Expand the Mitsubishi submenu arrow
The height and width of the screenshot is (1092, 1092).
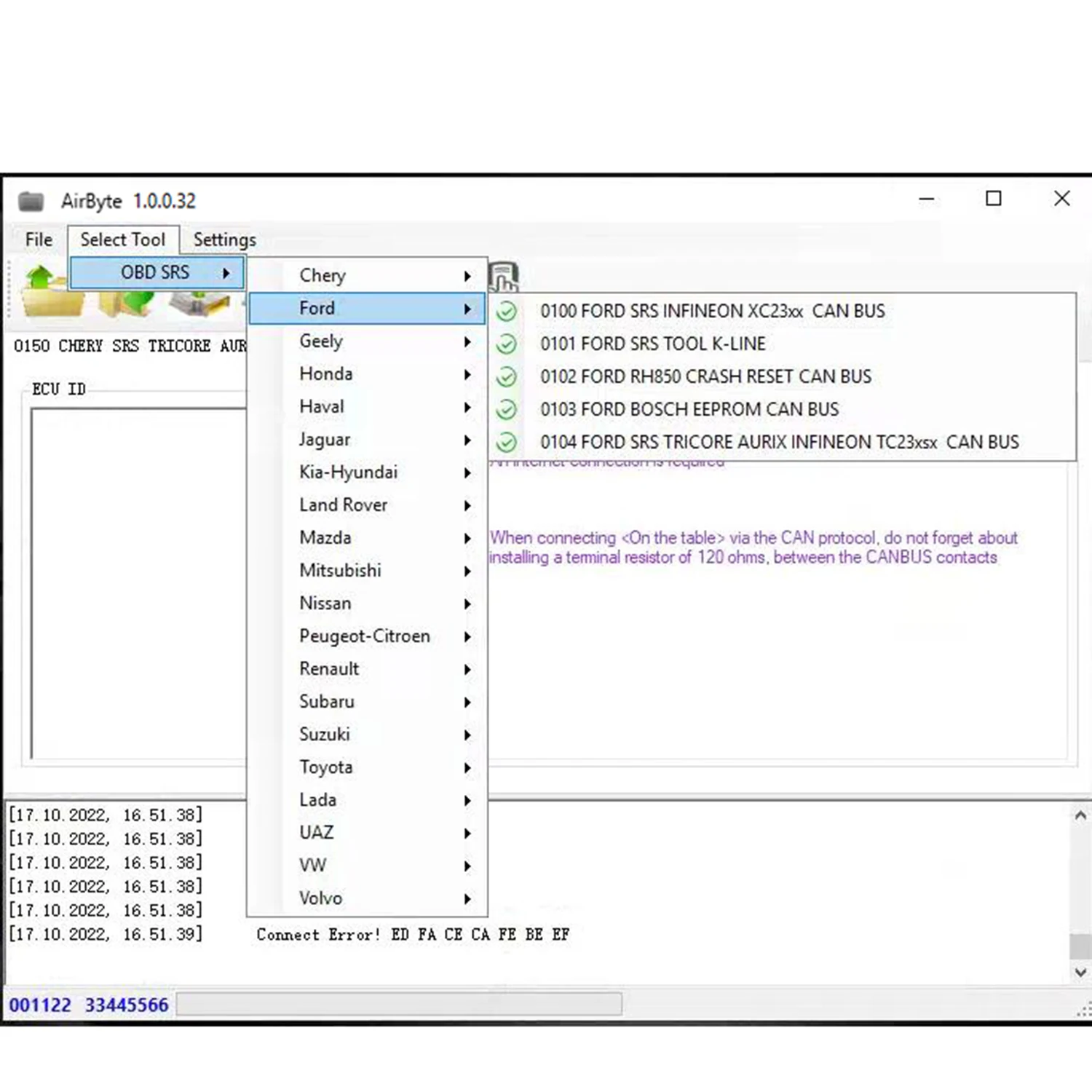point(467,571)
